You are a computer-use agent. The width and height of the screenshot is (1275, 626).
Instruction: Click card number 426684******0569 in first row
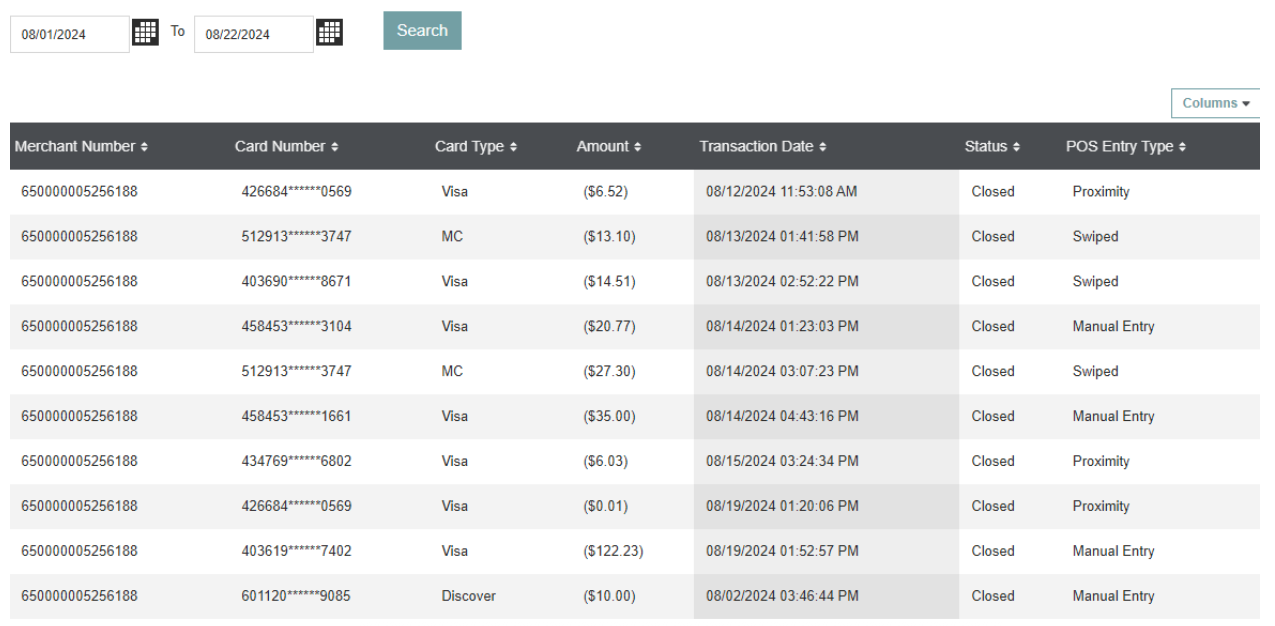[x=295, y=192]
